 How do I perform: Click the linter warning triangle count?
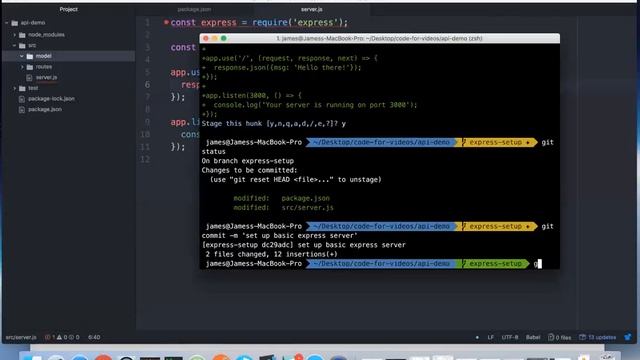(x=62, y=337)
